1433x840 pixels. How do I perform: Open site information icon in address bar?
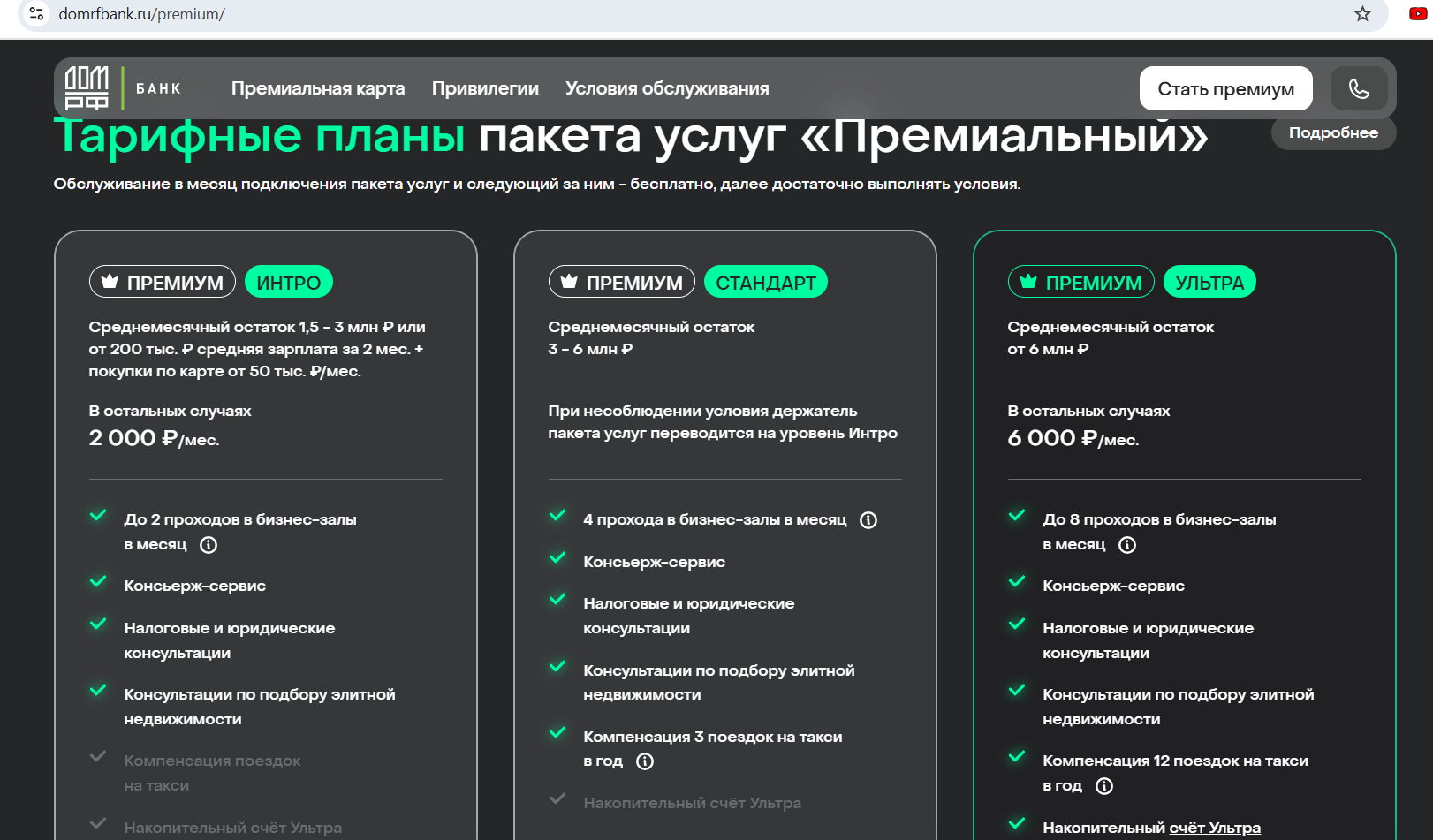[36, 14]
